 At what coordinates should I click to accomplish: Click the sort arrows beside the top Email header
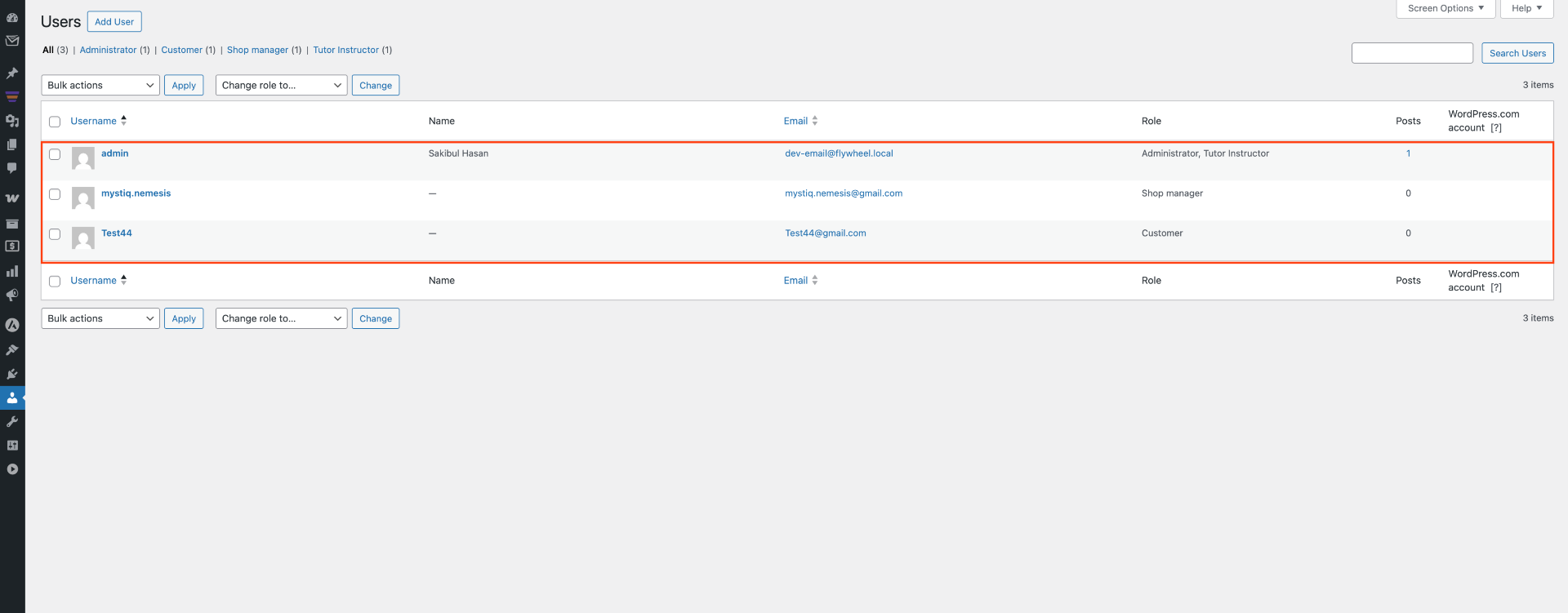click(x=815, y=121)
